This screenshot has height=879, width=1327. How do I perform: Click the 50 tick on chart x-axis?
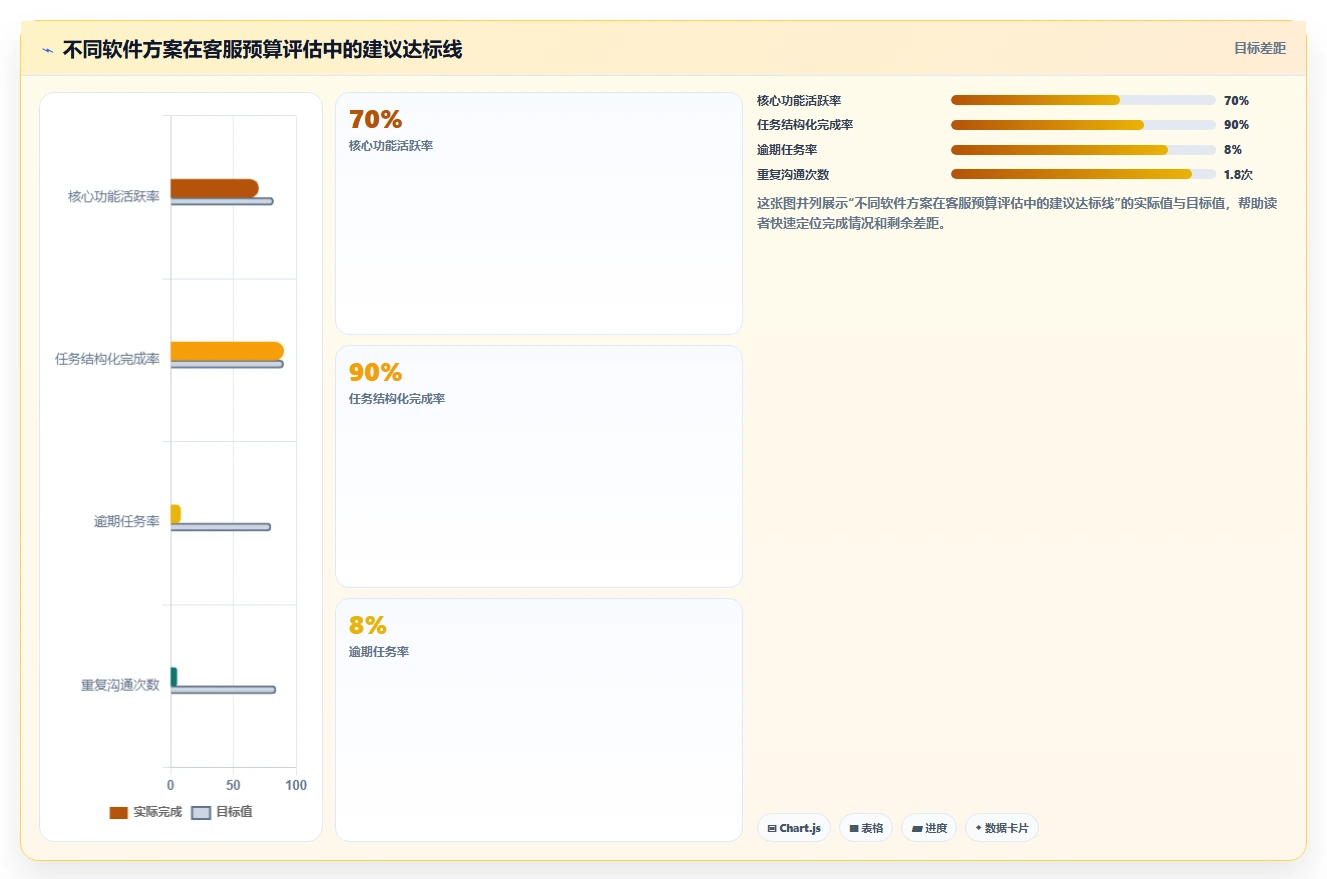click(x=233, y=785)
